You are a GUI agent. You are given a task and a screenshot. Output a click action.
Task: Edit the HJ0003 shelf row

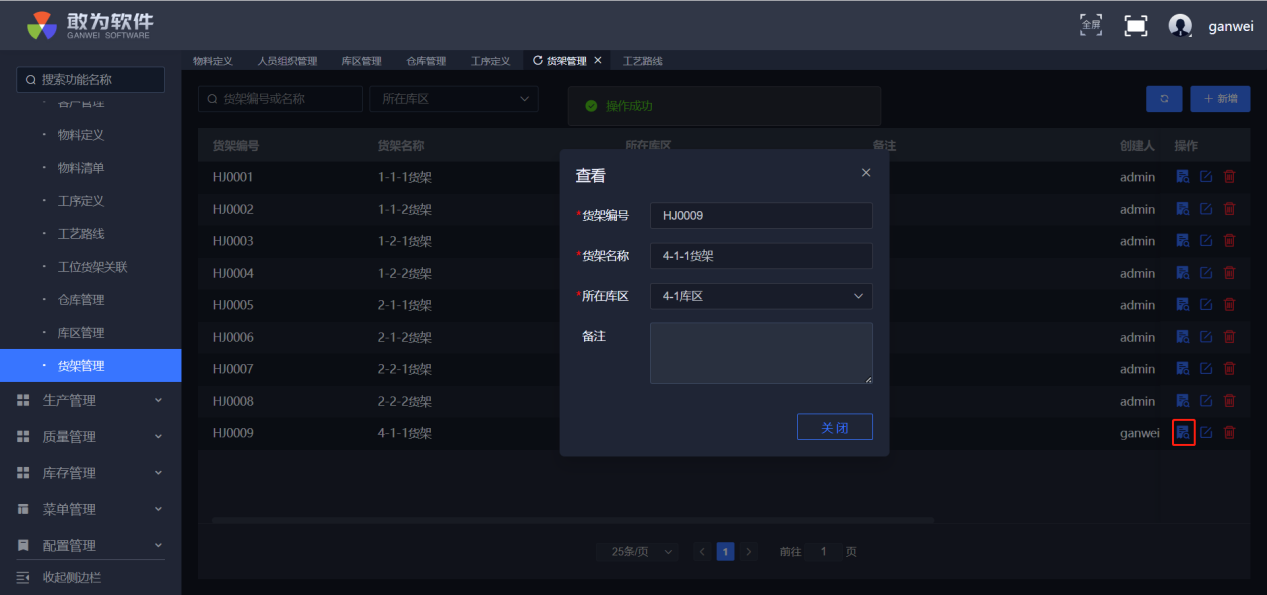click(1206, 241)
